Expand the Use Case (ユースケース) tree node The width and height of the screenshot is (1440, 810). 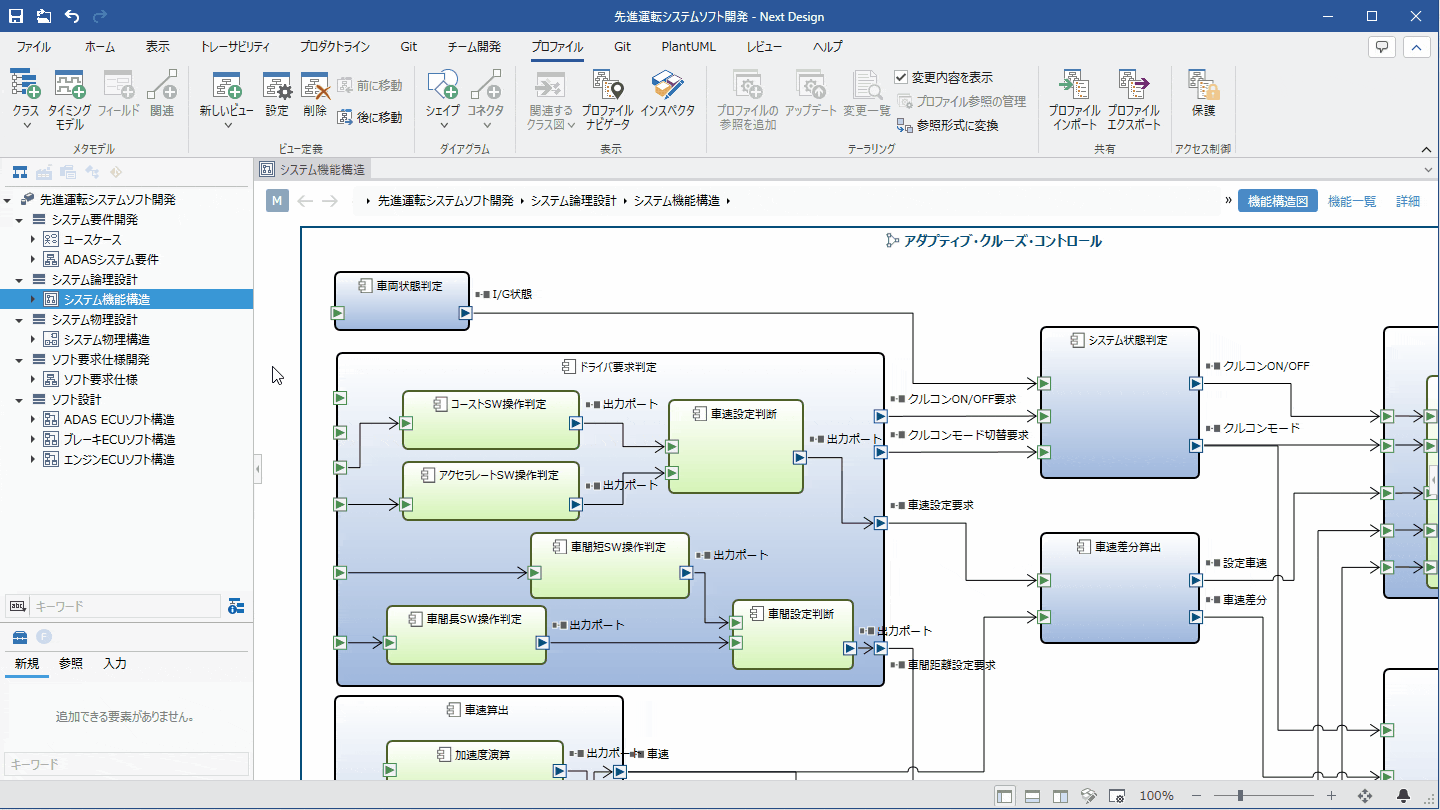(x=33, y=240)
